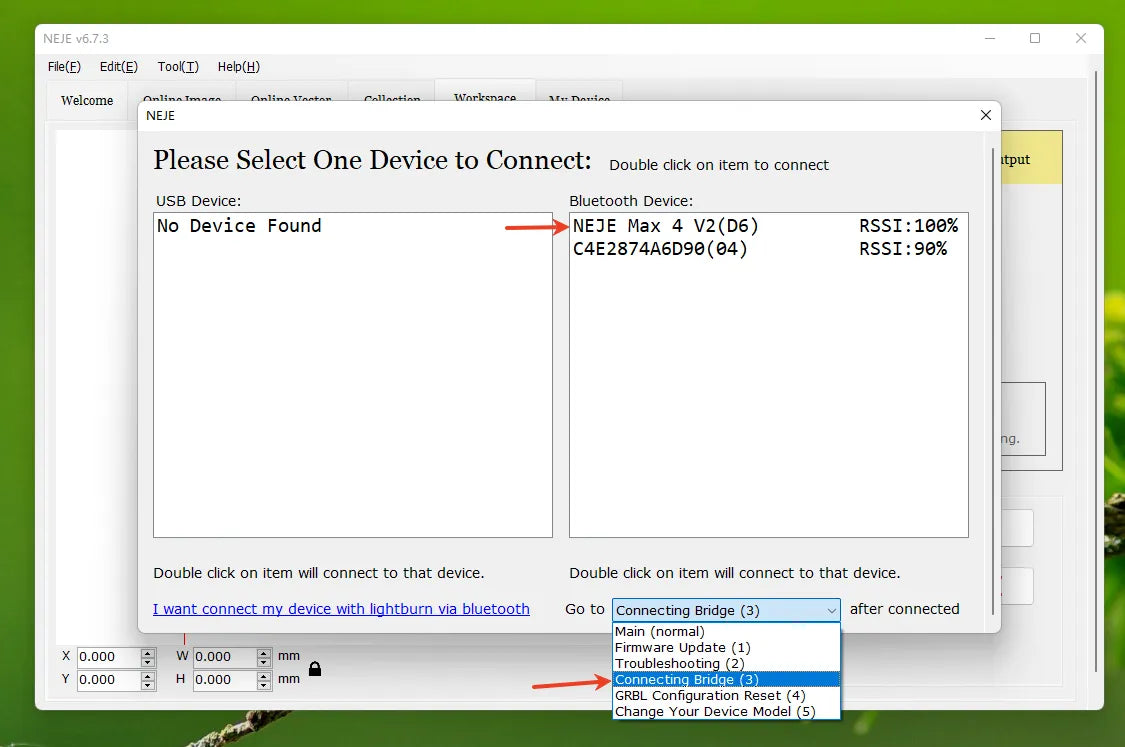Viewport: 1125px width, 747px height.
Task: Collapse the Go to combo box arrow
Action: (831, 610)
